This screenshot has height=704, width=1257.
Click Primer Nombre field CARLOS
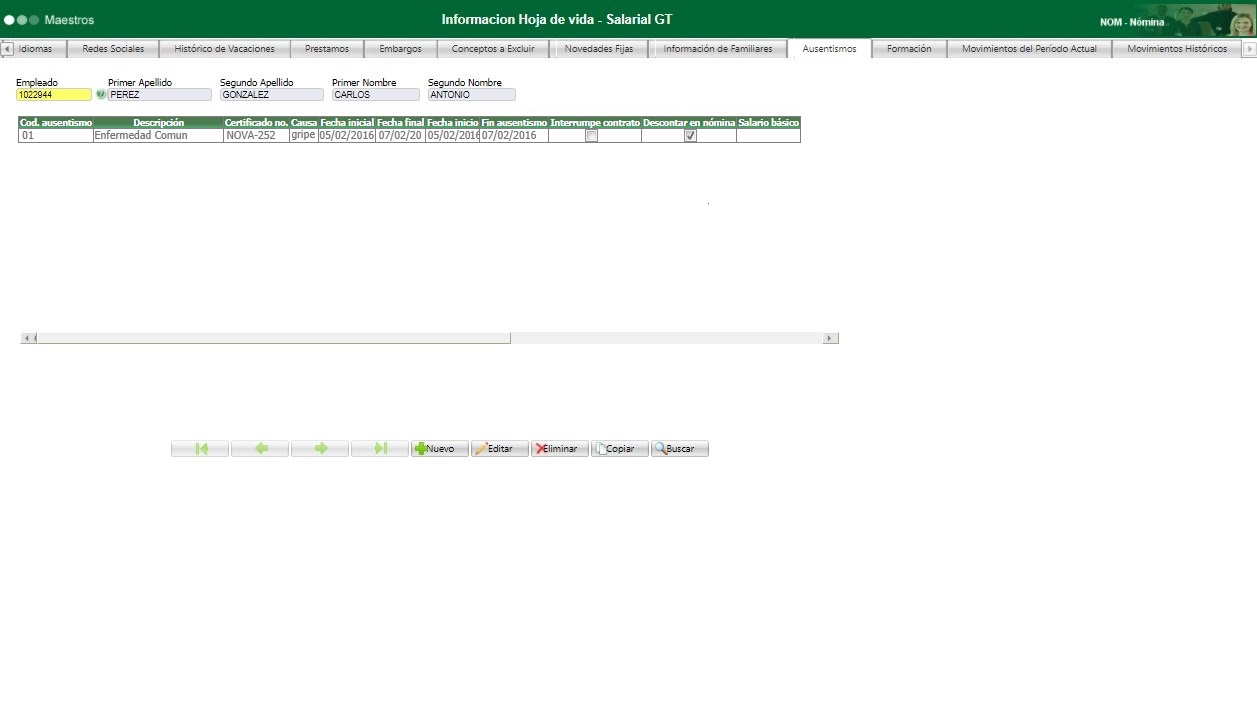pyautogui.click(x=376, y=95)
